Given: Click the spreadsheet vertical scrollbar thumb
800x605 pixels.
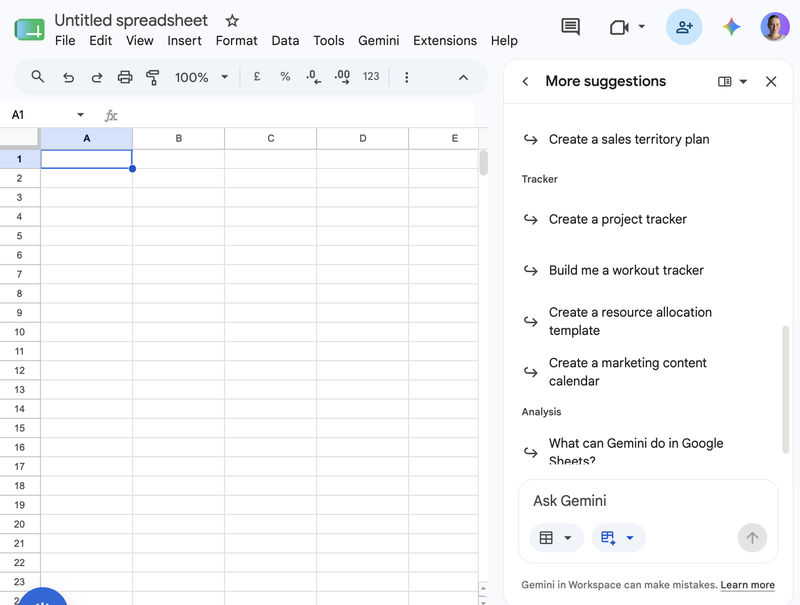Looking at the screenshot, I should (x=483, y=163).
